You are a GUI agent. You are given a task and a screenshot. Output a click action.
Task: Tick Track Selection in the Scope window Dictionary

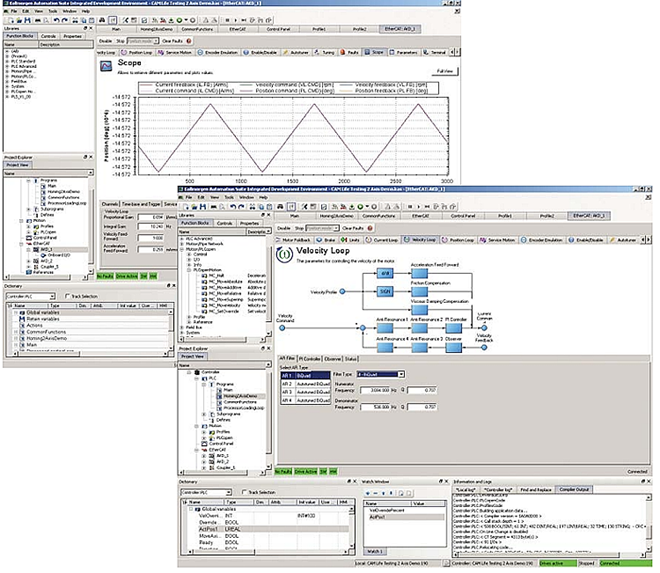[x=67, y=296]
